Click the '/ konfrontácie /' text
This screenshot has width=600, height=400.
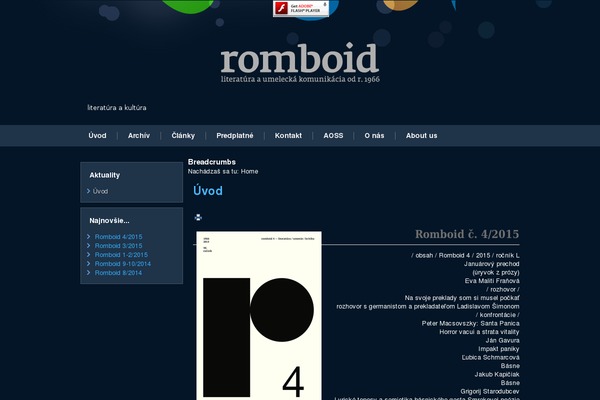coord(498,315)
